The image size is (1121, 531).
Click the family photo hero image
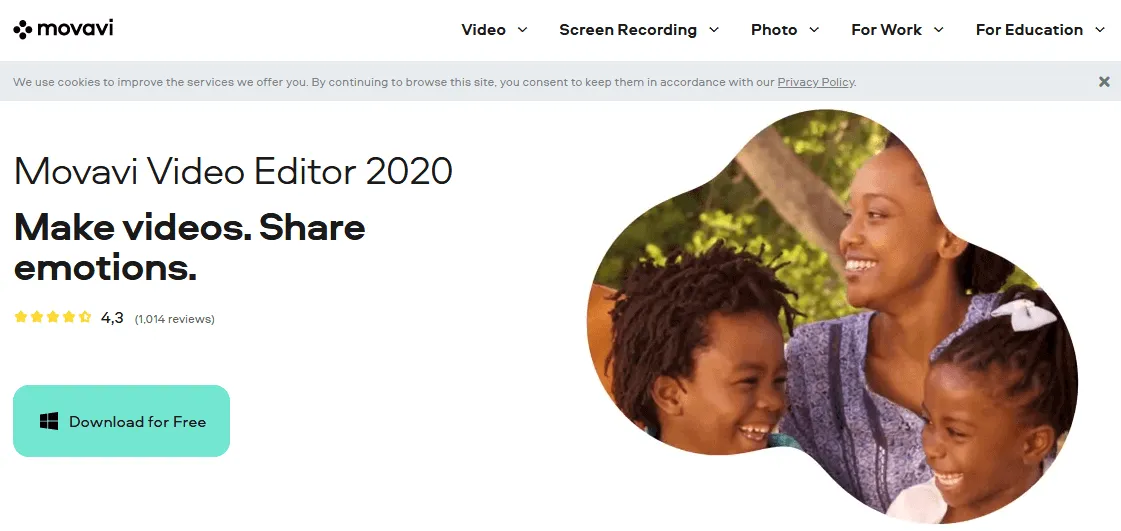click(832, 318)
